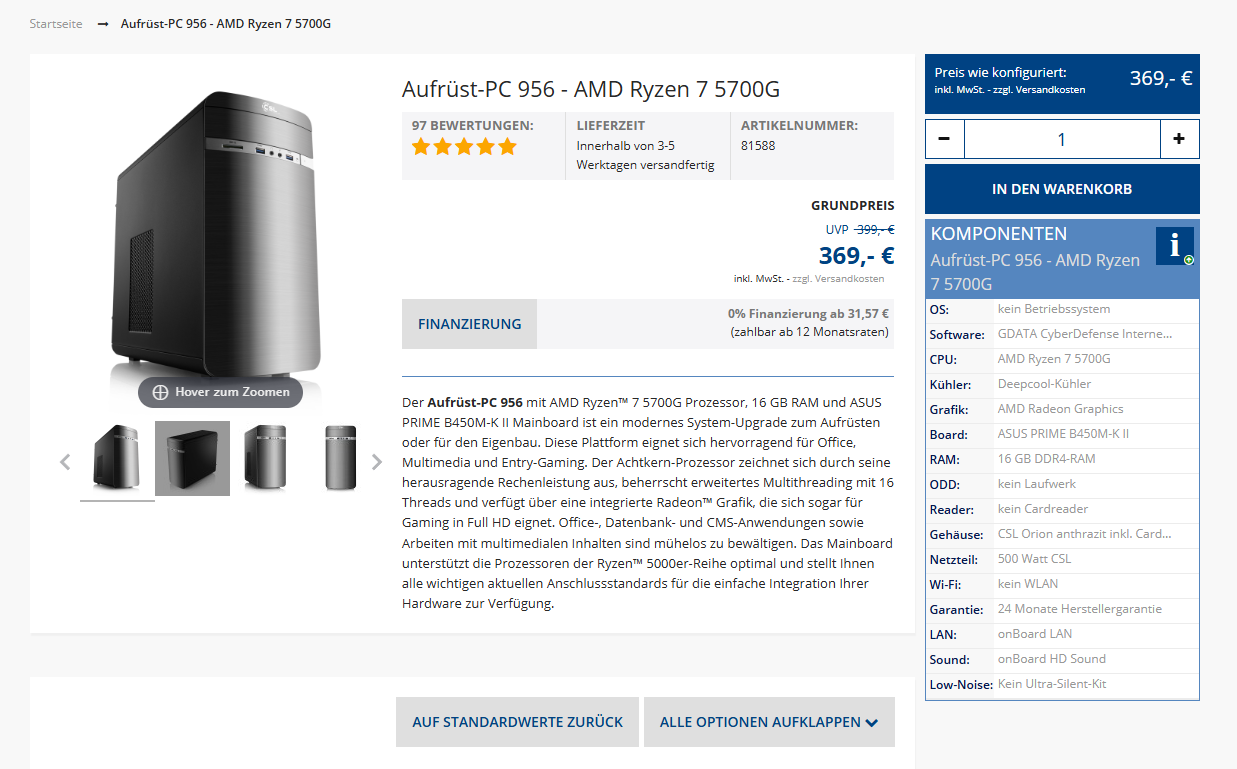Expand all options with Alle Optionen aufklappen
The height and width of the screenshot is (769, 1237).
click(x=769, y=722)
